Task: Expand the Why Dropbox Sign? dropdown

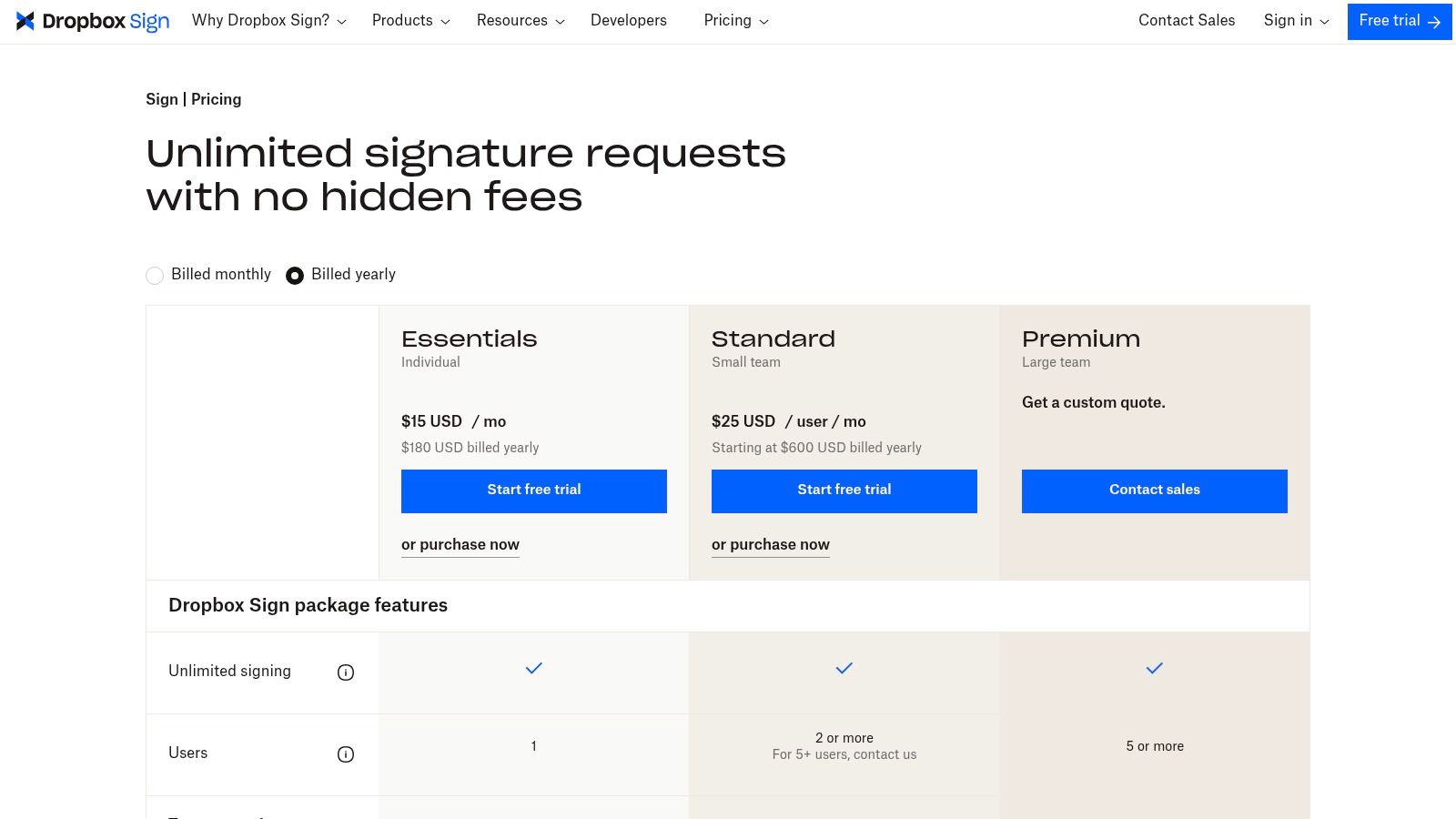Action: (268, 20)
